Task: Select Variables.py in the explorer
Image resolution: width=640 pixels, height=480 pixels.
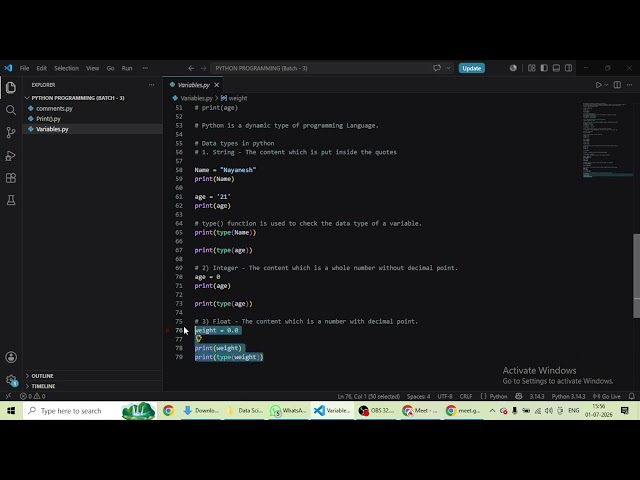Action: pos(93,129)
